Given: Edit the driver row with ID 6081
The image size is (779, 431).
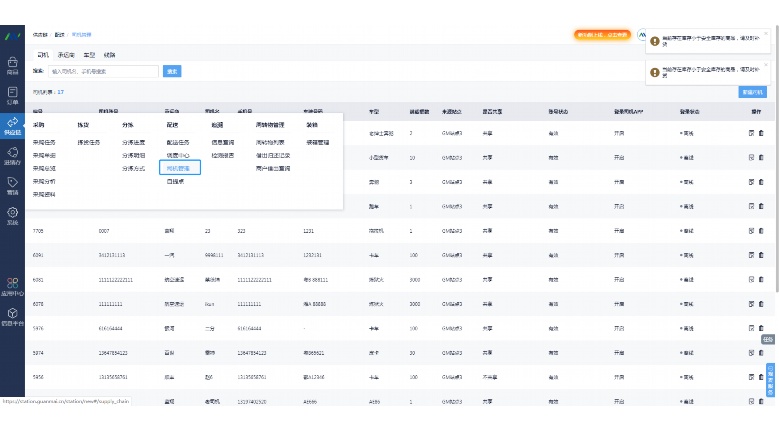Looking at the screenshot, I should (751, 280).
